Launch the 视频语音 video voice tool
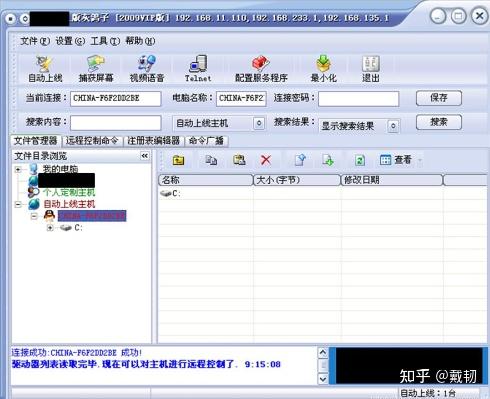Screen dimensions: 490x399 pos(147,69)
